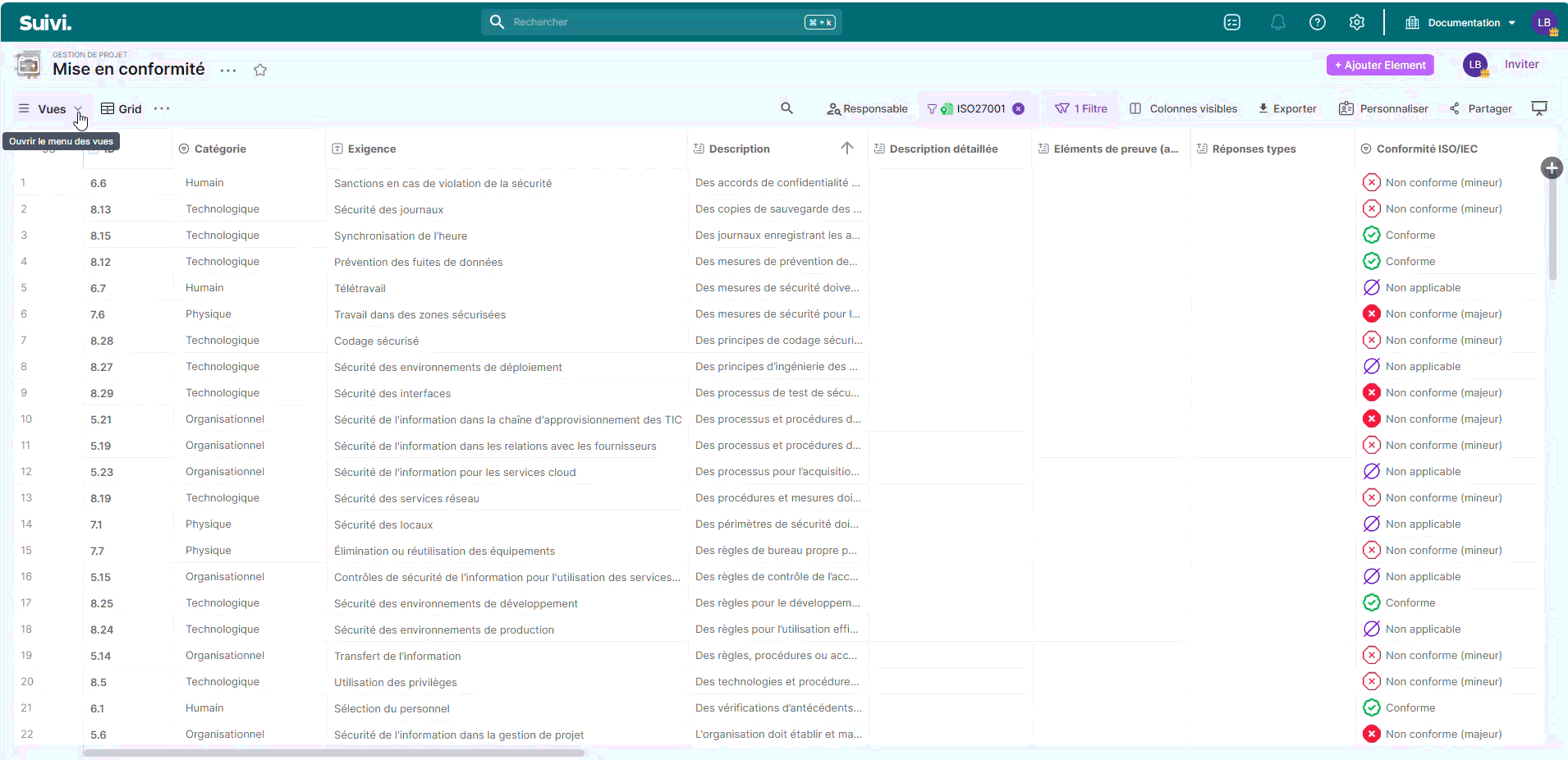The image size is (1568, 760).
Task: Toggle the 1 Filtre filter button
Action: (1081, 109)
